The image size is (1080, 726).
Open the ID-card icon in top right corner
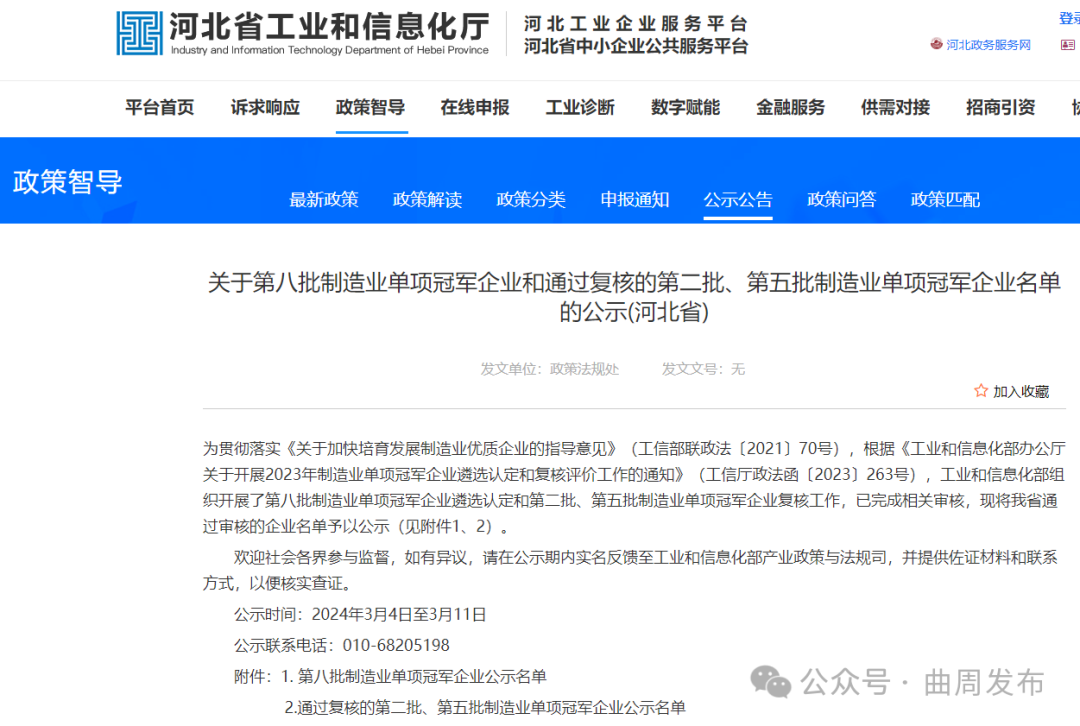[1068, 46]
